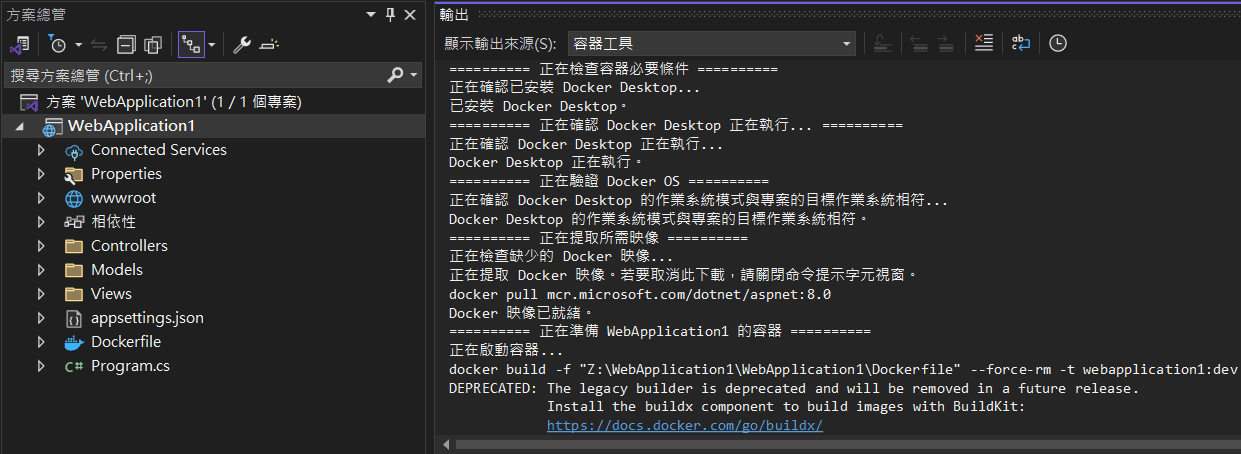The image size is (1241, 454).
Task: Select the Program.cs label
Action: 130,366
